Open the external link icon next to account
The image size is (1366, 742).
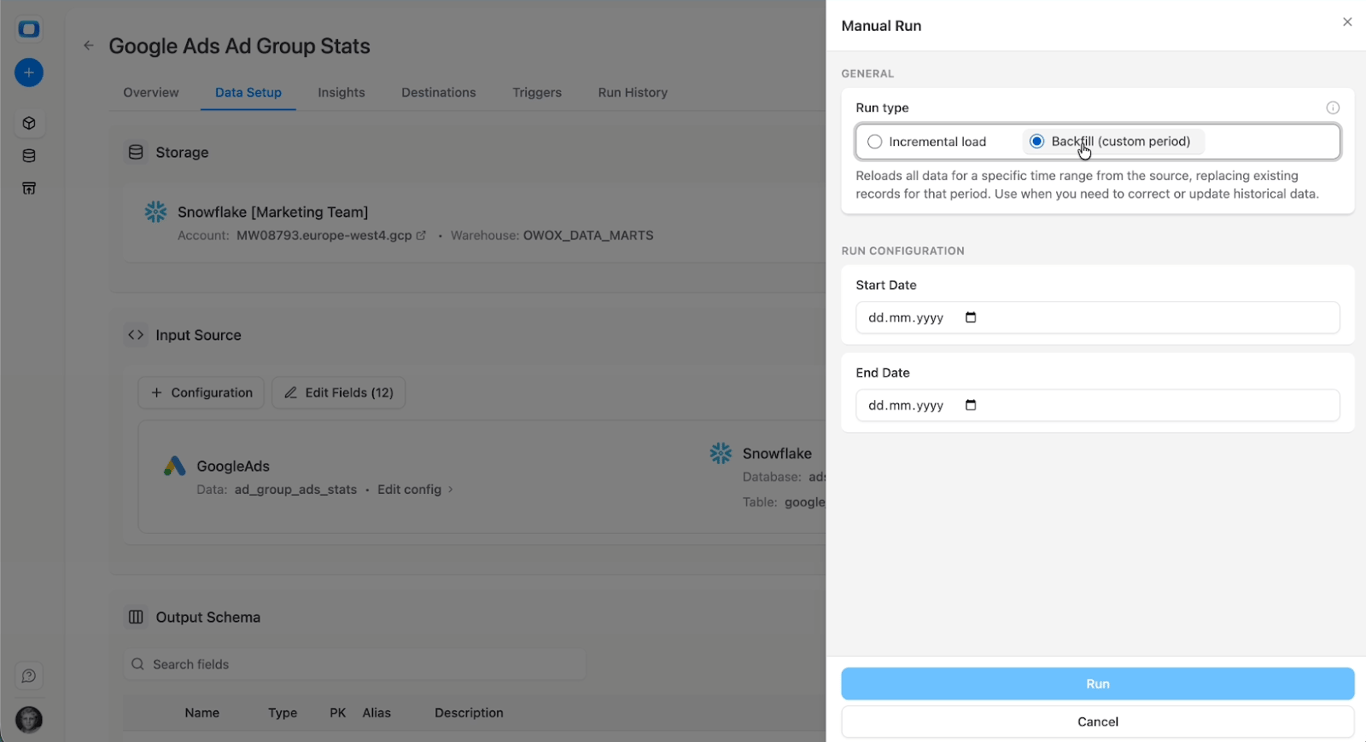coord(421,236)
